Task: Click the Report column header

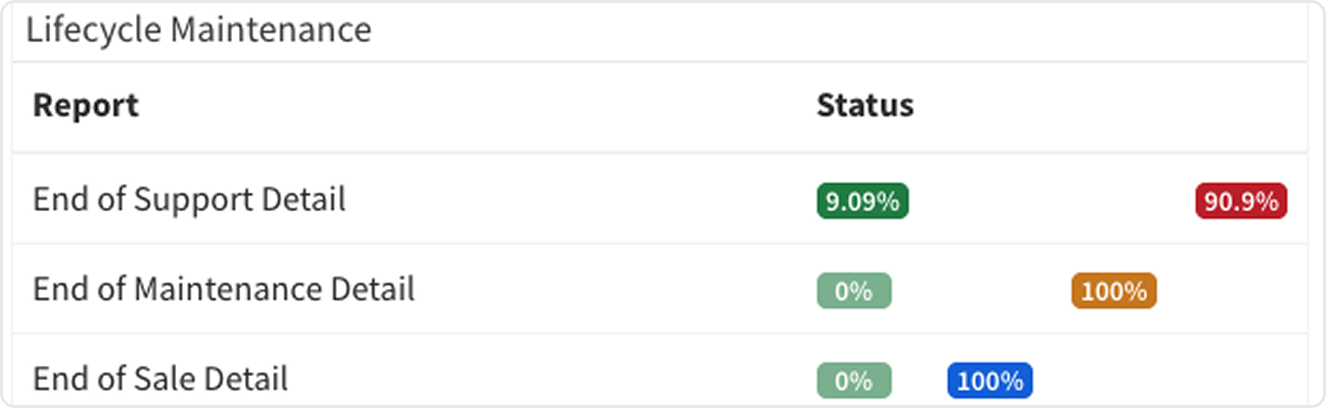Action: (x=86, y=106)
